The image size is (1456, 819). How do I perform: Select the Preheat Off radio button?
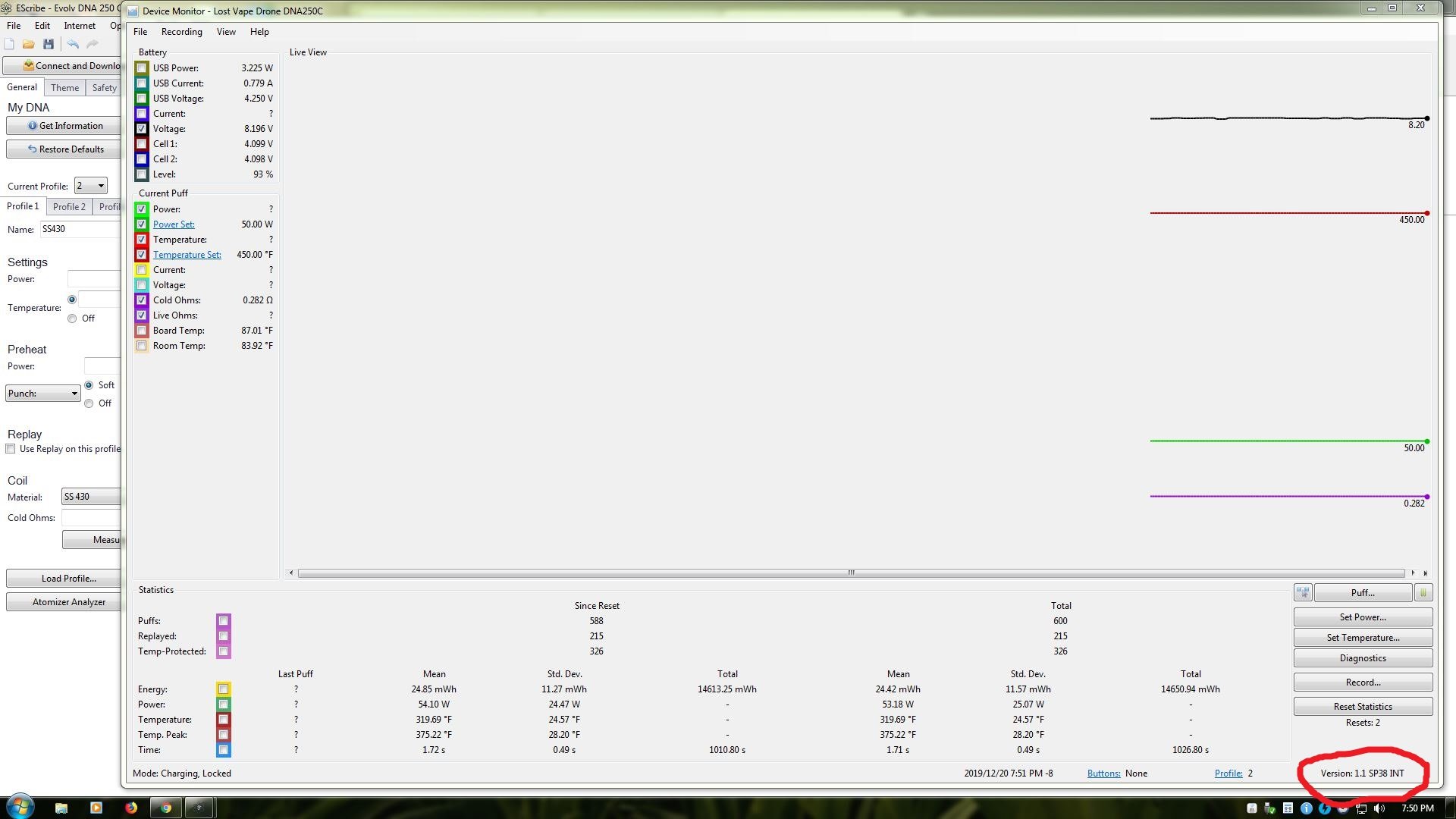click(89, 403)
